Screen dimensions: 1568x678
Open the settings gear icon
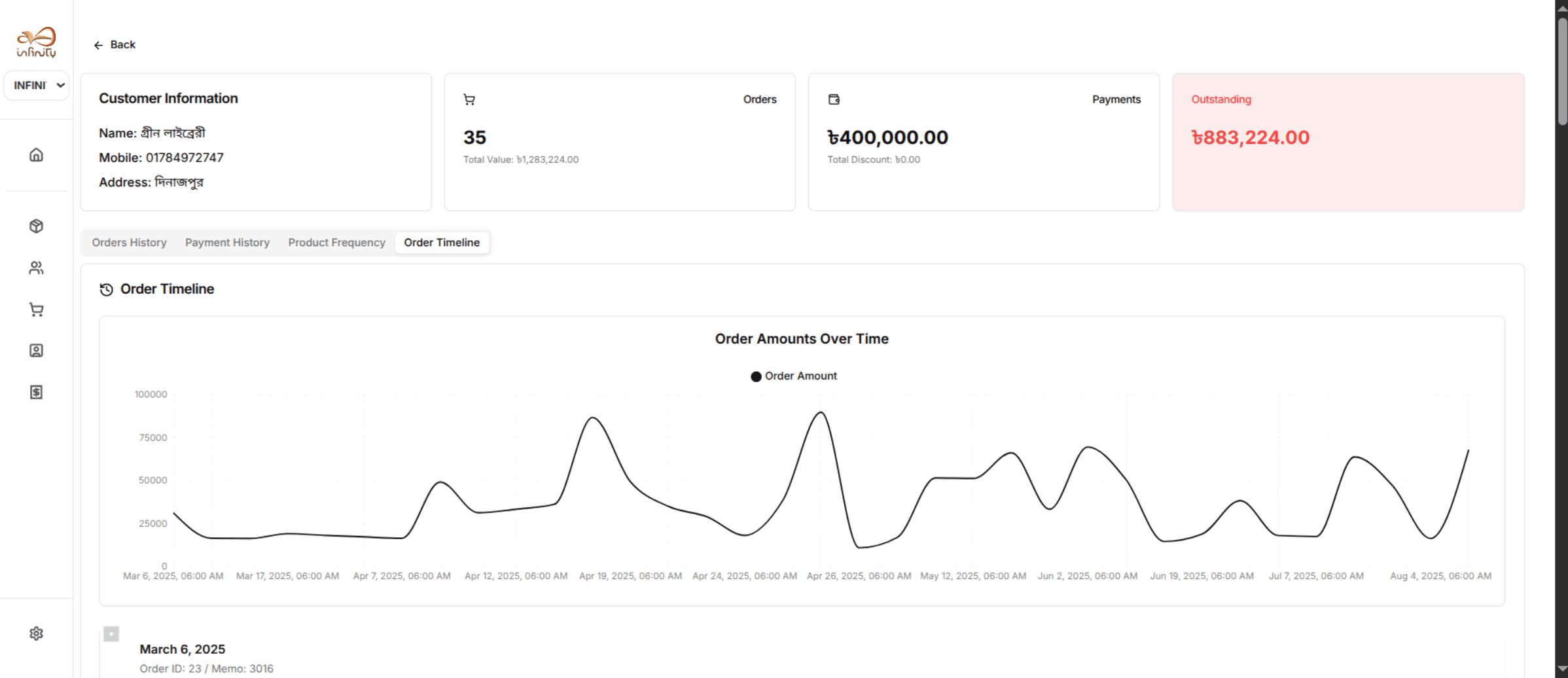(36, 633)
